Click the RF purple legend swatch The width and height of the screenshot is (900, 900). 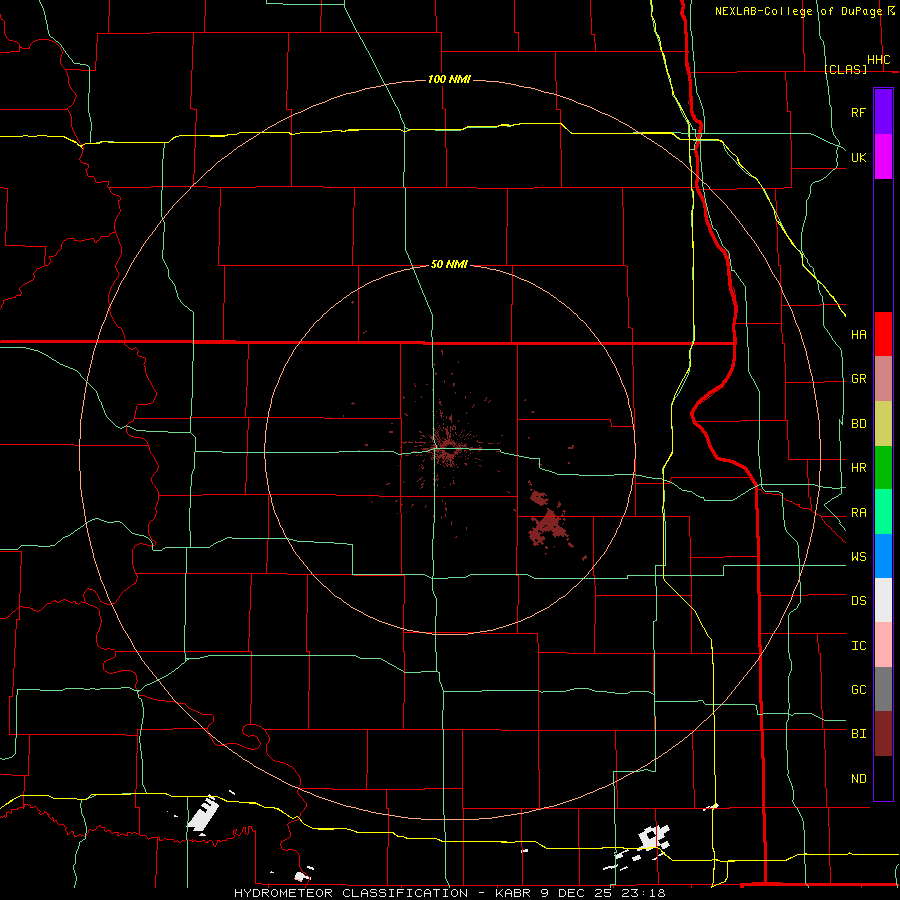(883, 112)
